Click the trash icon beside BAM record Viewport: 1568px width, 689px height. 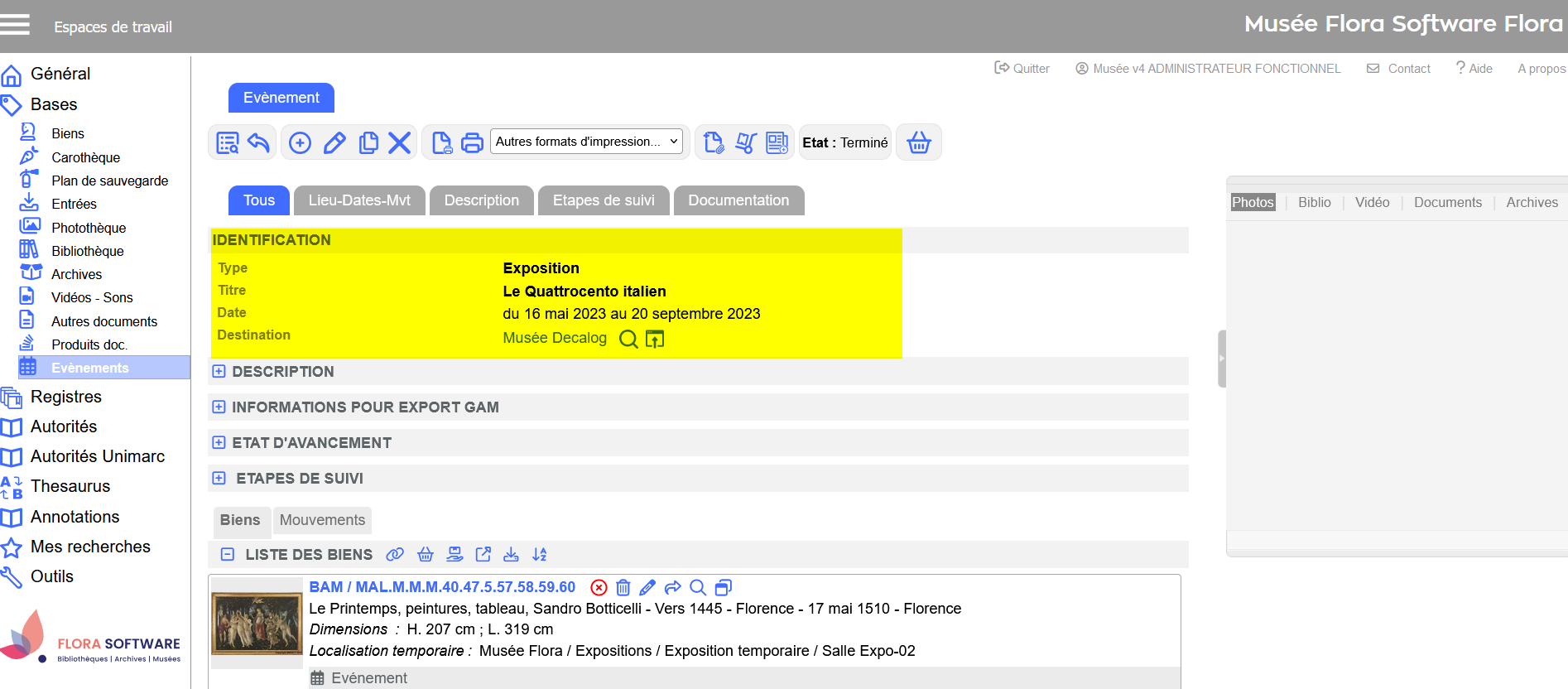(623, 587)
